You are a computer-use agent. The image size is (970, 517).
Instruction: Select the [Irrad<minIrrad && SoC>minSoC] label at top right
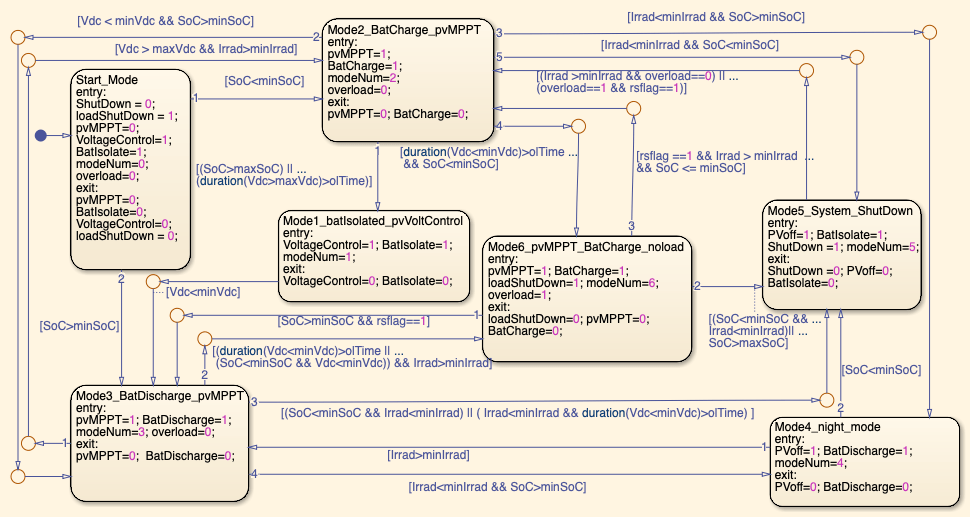click(716, 17)
